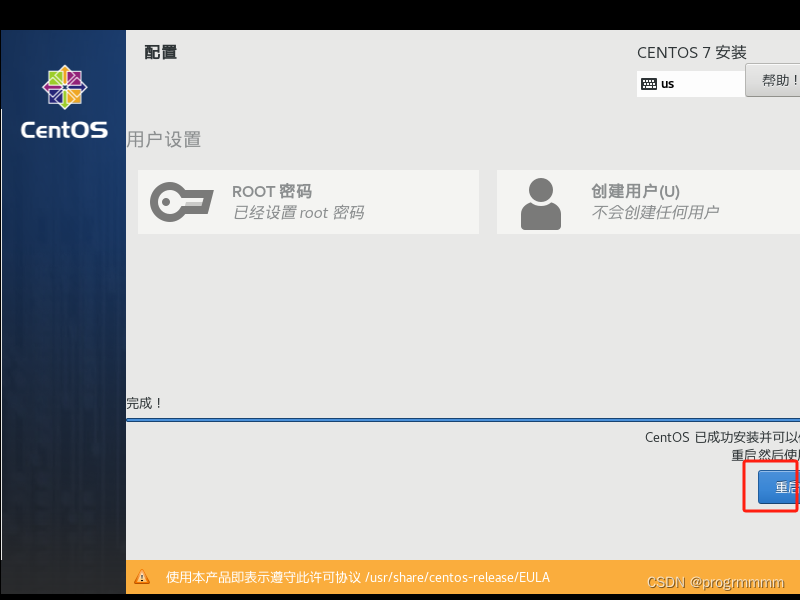Screen dimensions: 800x600
Task: Click the 用户设置 section heading
Action: 164,139
